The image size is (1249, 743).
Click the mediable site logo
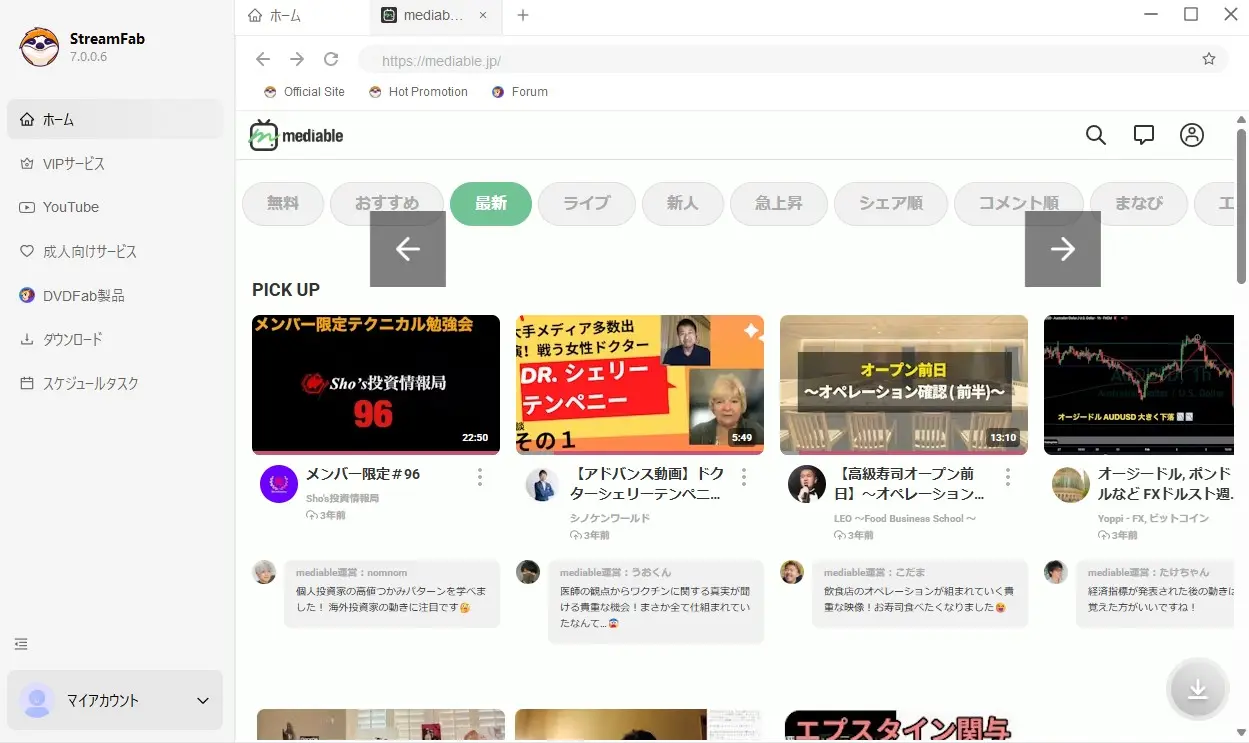tap(296, 135)
